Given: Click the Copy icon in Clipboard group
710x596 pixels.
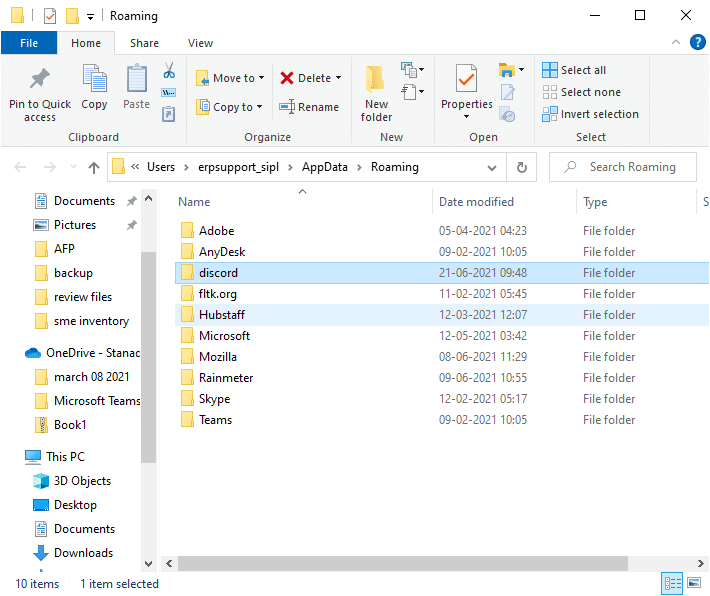Looking at the screenshot, I should (x=94, y=78).
